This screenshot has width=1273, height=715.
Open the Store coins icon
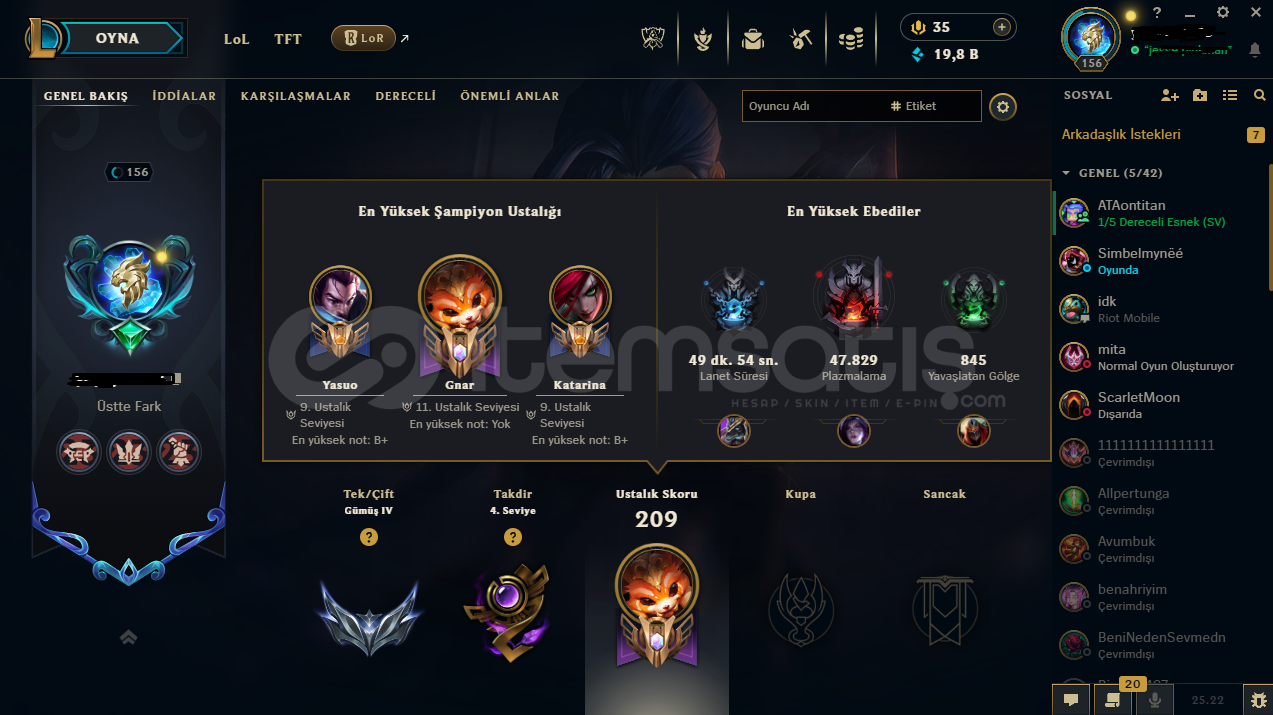coord(851,39)
